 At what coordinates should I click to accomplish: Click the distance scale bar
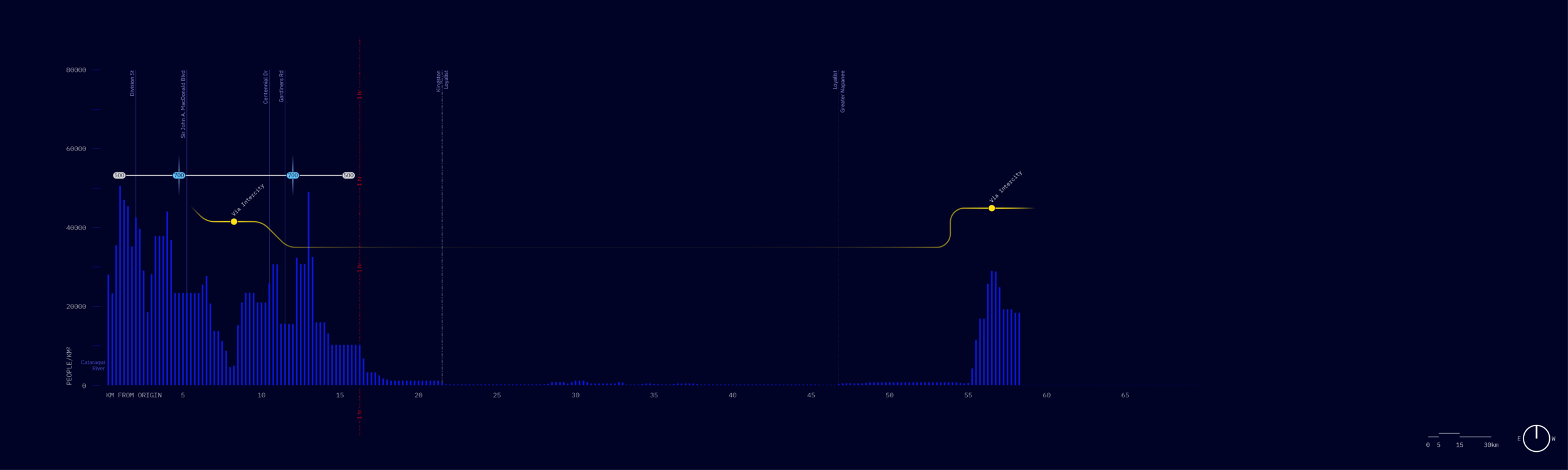click(1459, 436)
